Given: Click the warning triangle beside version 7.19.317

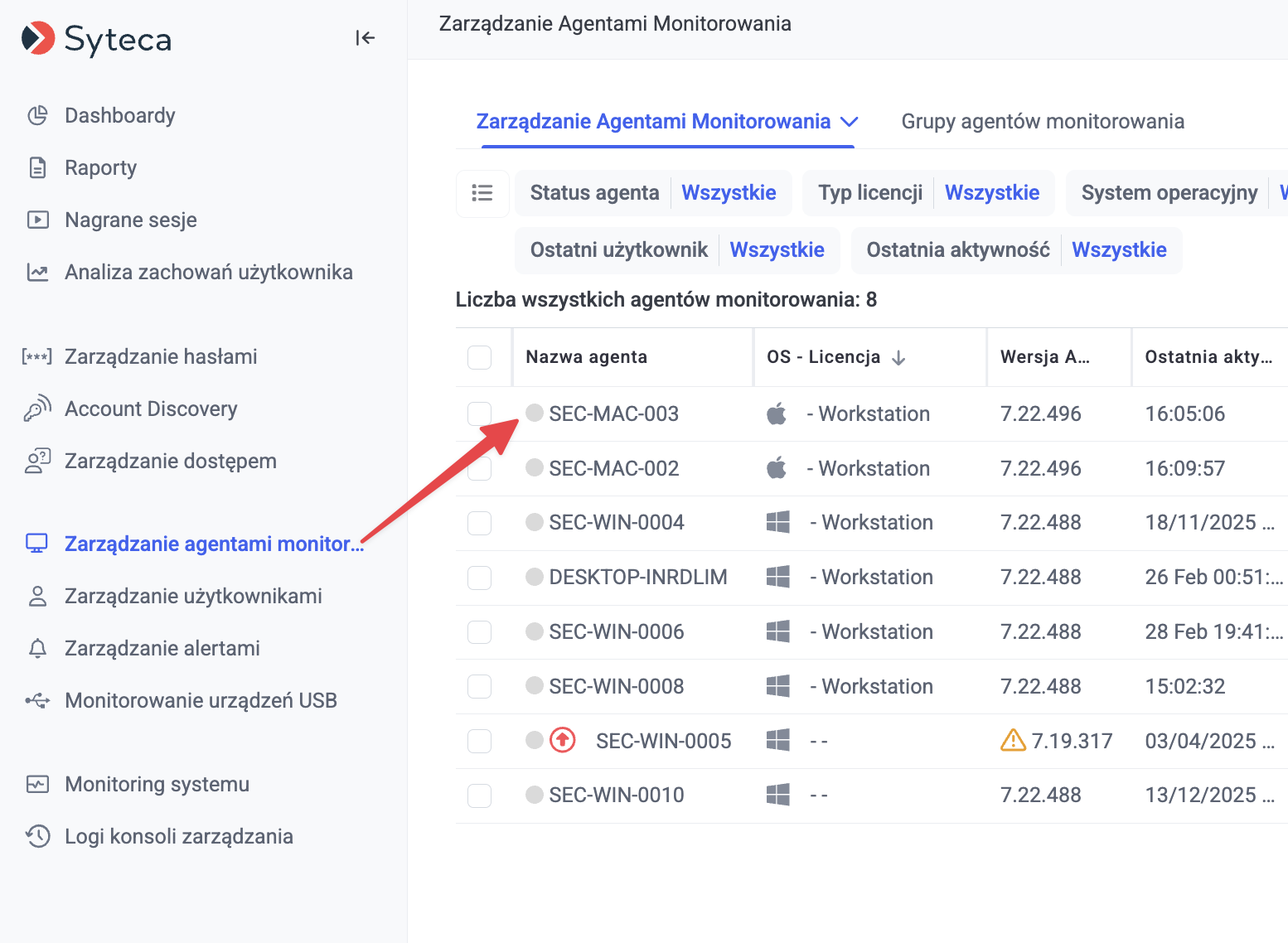Looking at the screenshot, I should pyautogui.click(x=1013, y=740).
